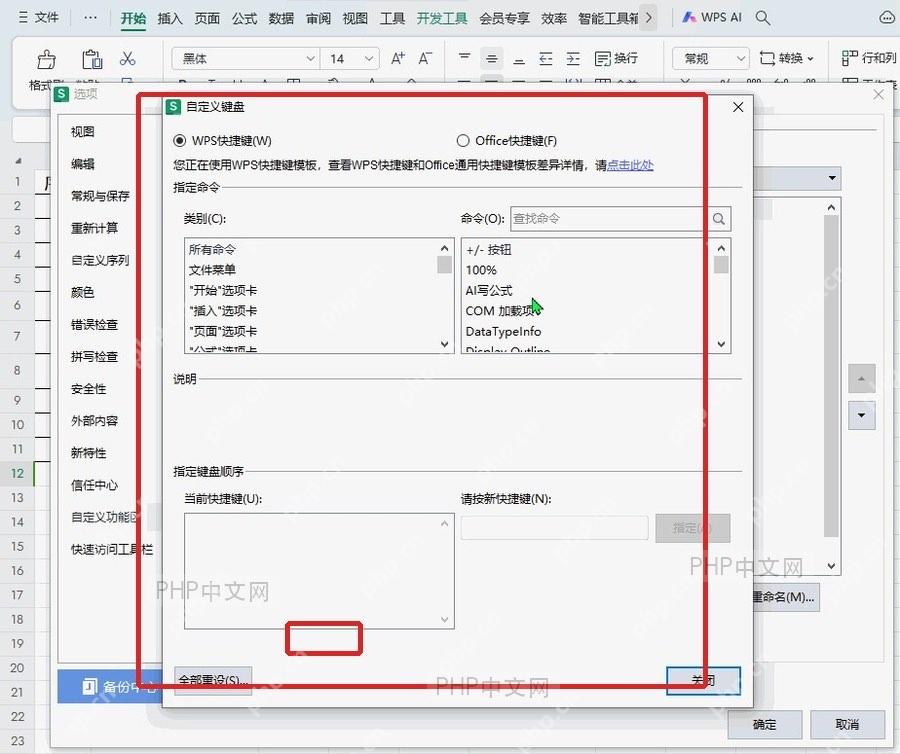
Task: Switch to the 插入 ribbon tab
Action: (x=169, y=18)
